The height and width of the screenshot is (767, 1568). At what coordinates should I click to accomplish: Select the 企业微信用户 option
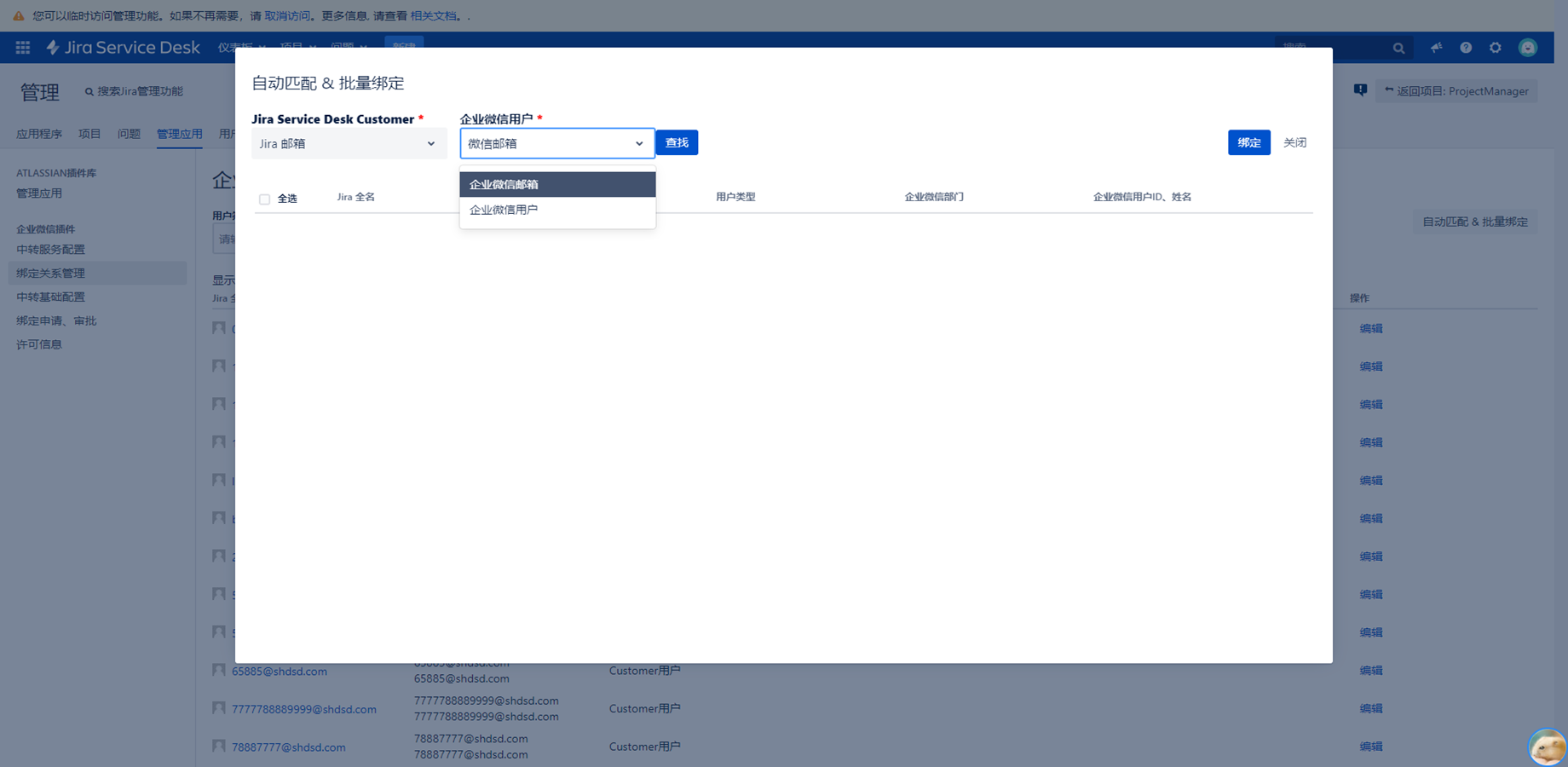coord(557,210)
